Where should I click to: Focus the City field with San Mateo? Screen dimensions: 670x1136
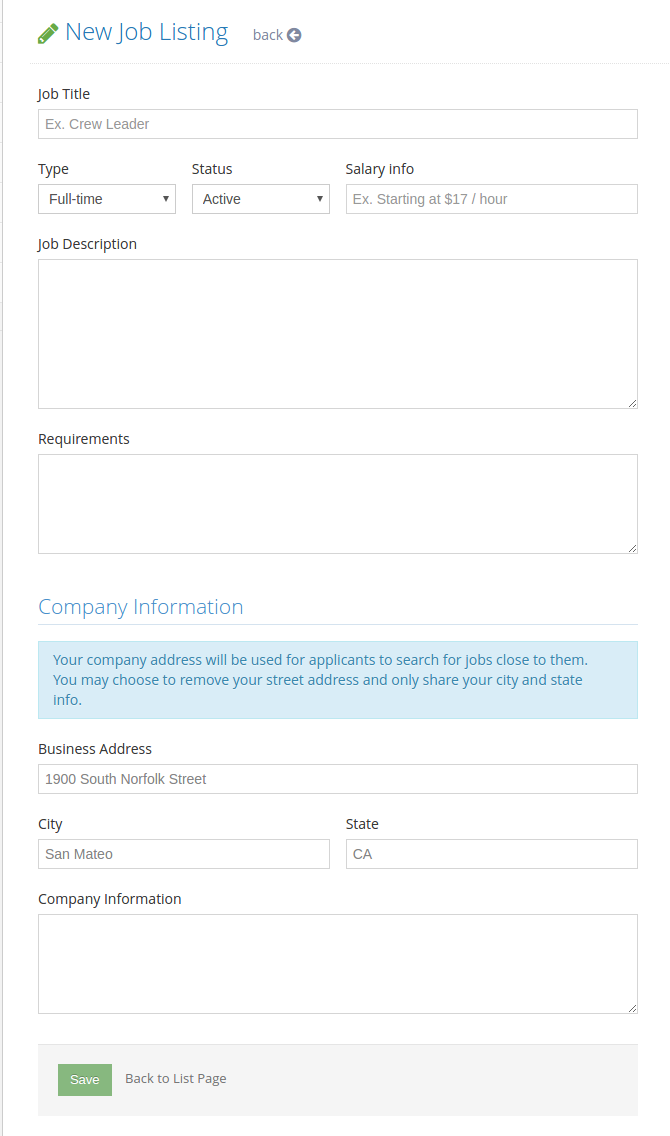[184, 854]
